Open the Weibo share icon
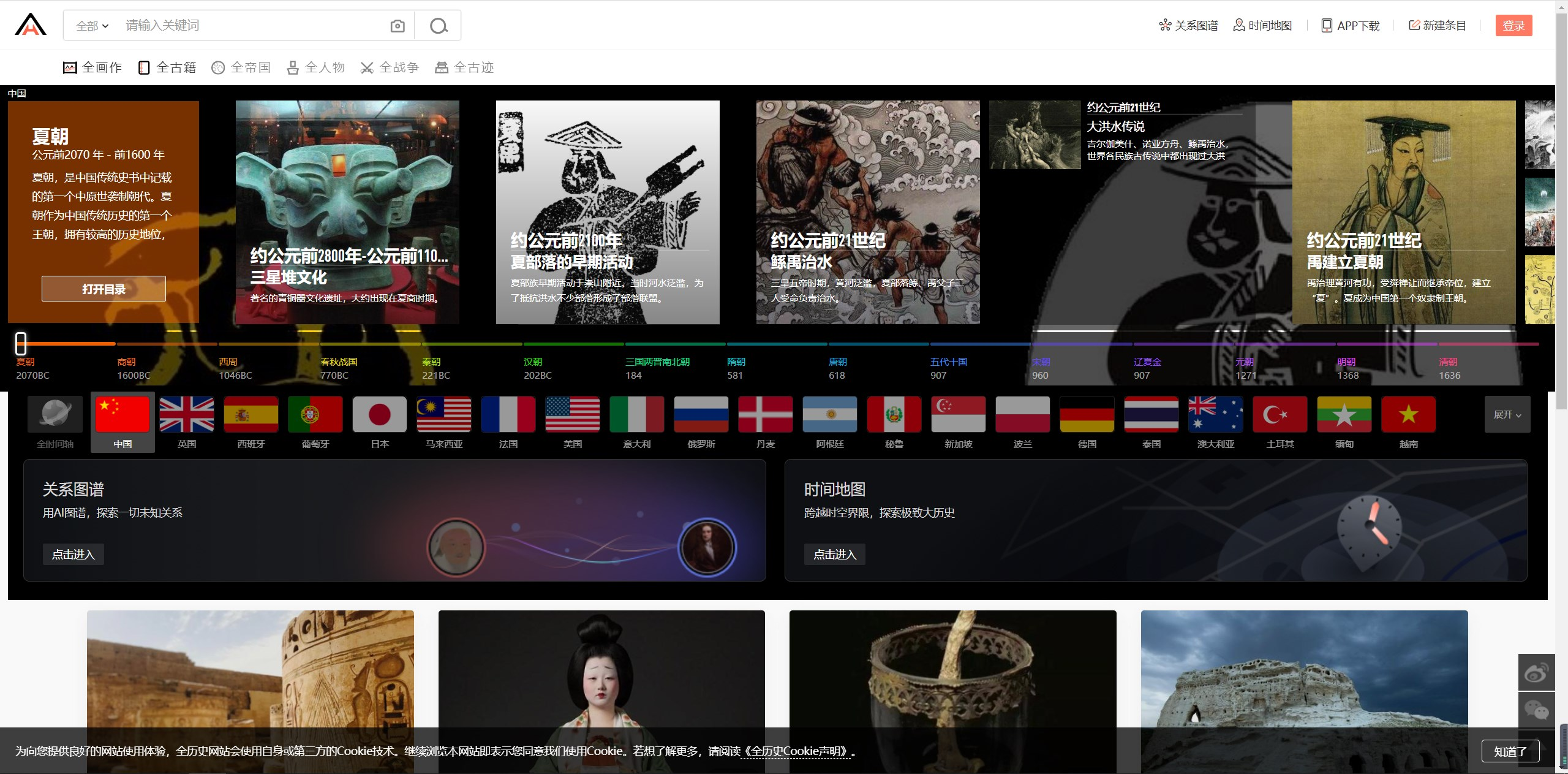The image size is (1568, 774). [x=1536, y=672]
